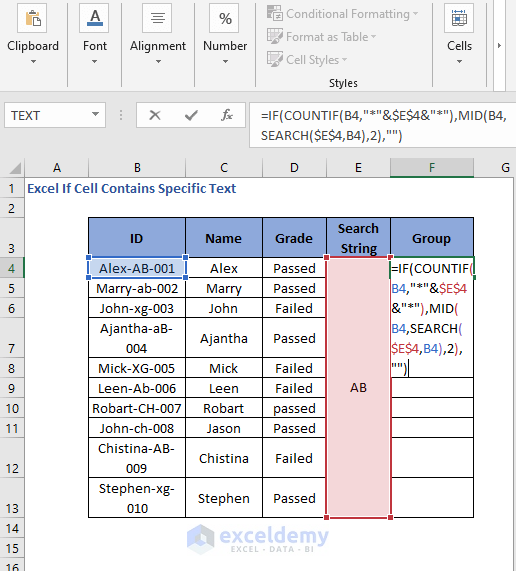Click cell John-xg-003
This screenshot has width=516, height=571.
pyautogui.click(x=137, y=308)
